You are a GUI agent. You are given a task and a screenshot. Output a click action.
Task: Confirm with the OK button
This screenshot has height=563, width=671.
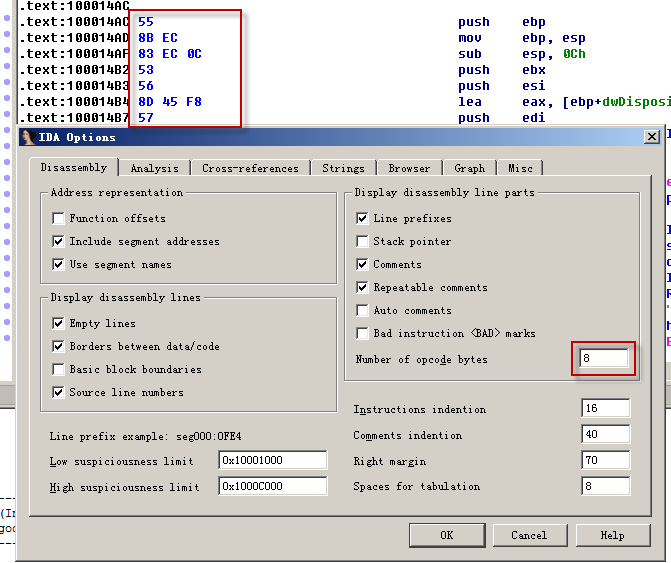pos(447,535)
